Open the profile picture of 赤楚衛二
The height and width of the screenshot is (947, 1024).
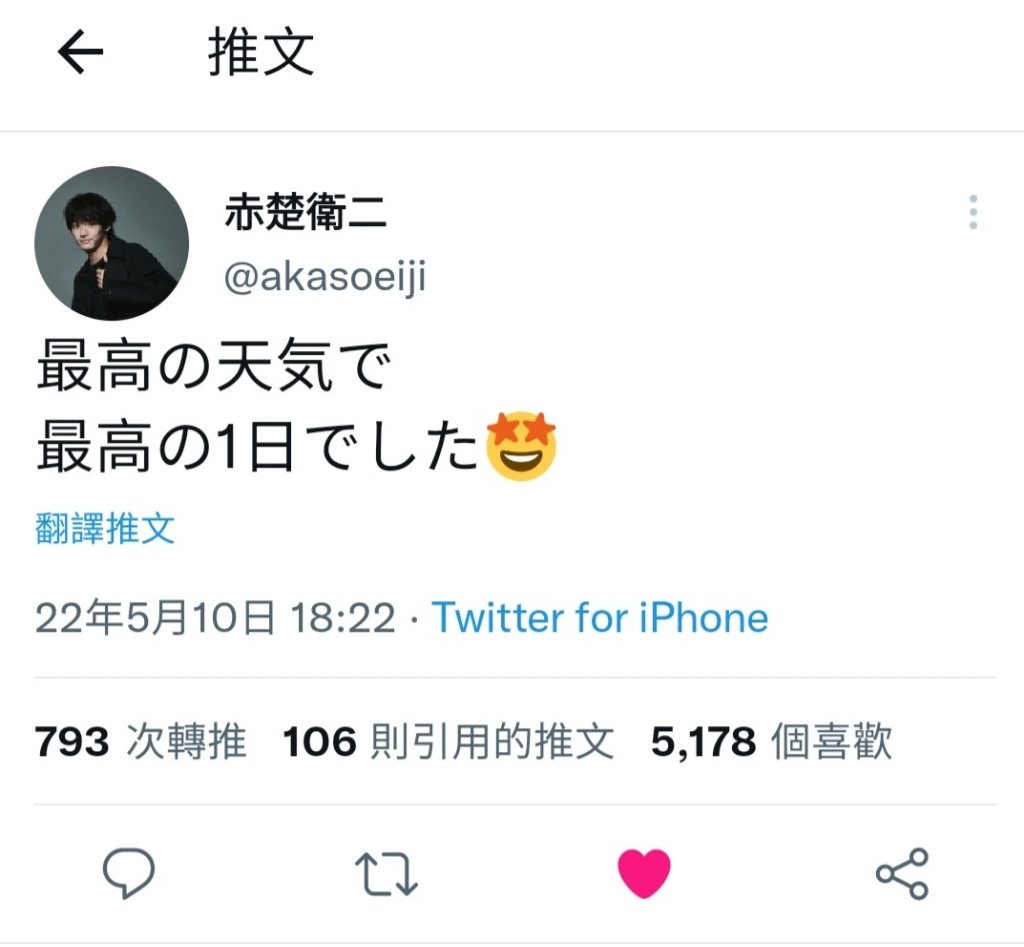[112, 244]
